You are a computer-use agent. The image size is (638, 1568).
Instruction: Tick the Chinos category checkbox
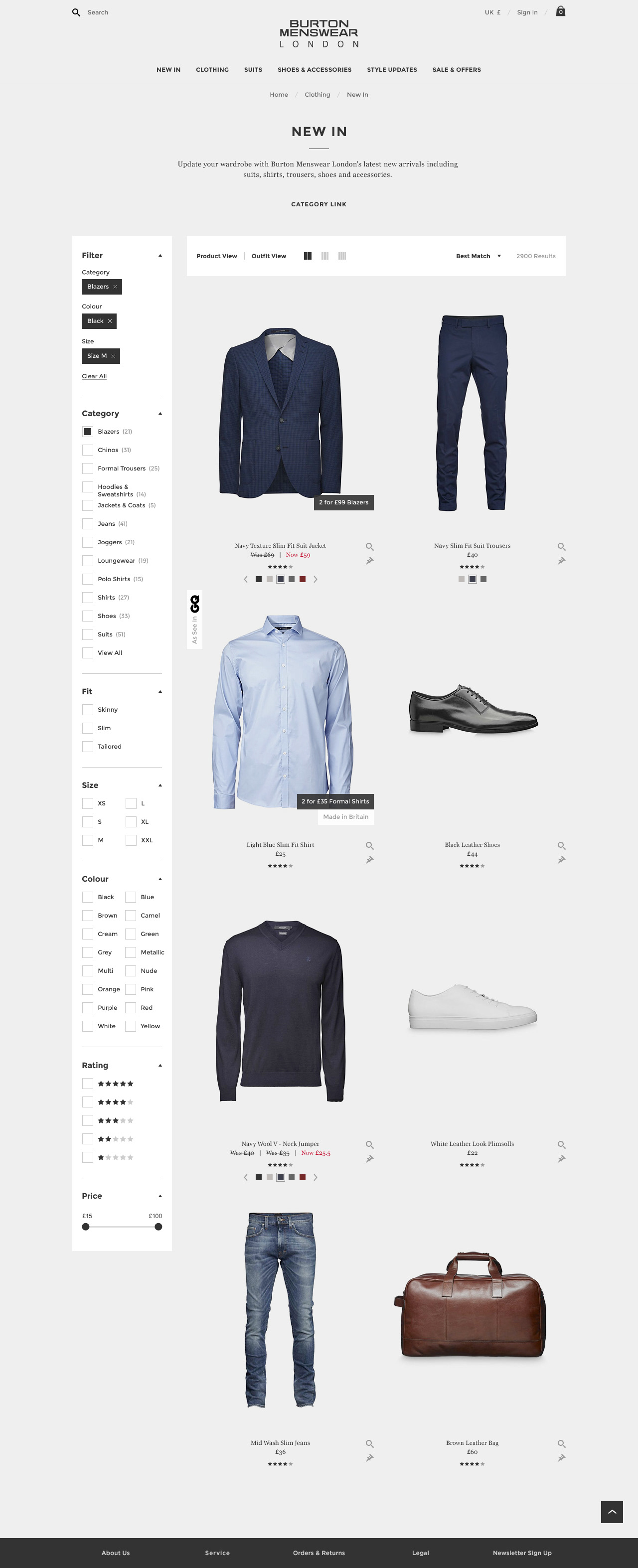(88, 450)
